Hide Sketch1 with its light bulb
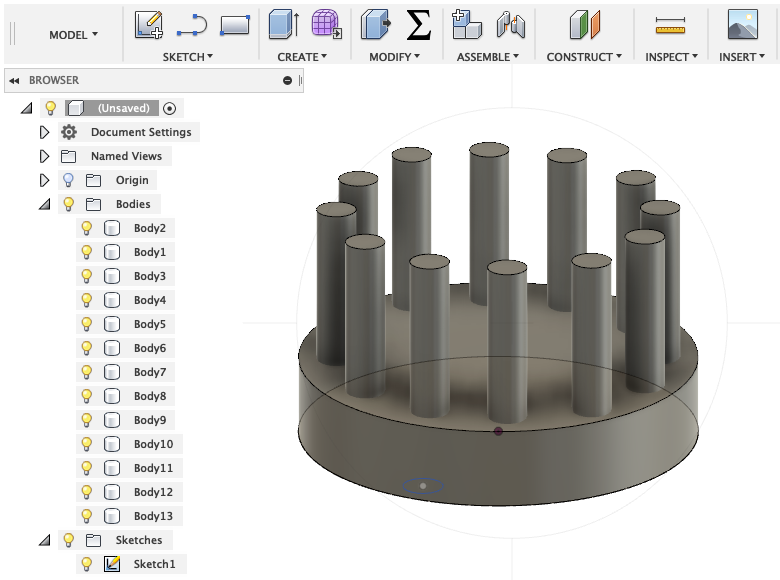This screenshot has width=780, height=580. (x=87, y=564)
